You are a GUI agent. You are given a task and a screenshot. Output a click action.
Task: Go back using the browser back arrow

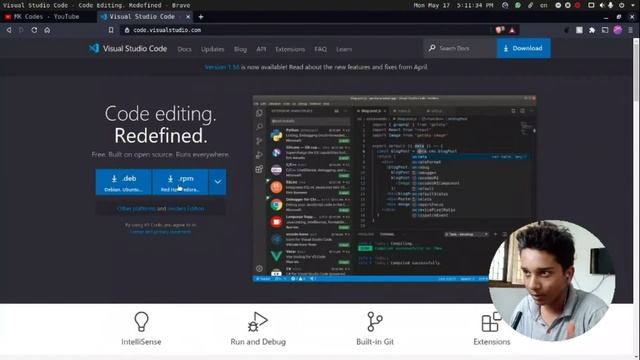[x=9, y=30]
